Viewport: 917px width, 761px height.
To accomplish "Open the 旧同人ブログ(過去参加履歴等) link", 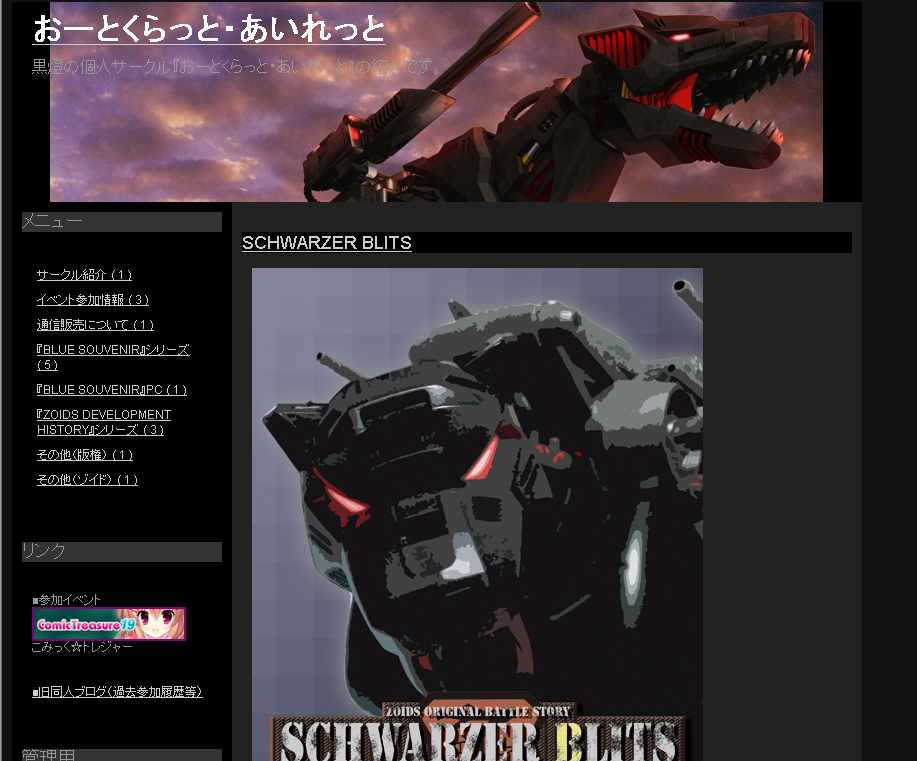I will [x=118, y=691].
